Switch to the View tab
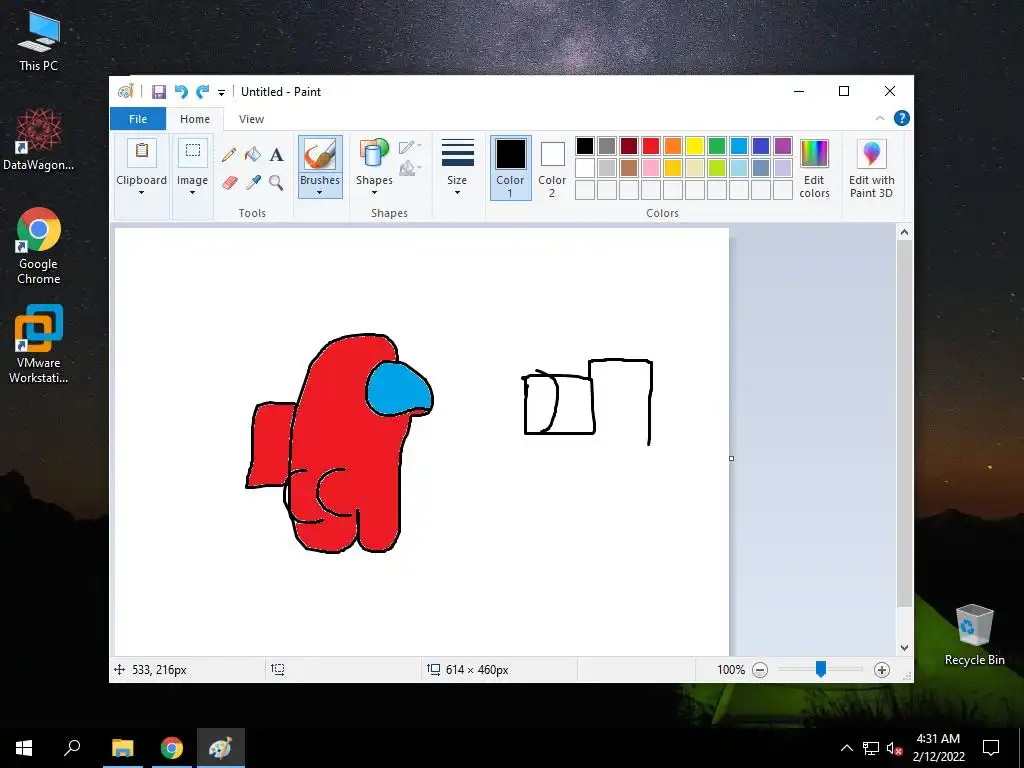 (x=251, y=119)
